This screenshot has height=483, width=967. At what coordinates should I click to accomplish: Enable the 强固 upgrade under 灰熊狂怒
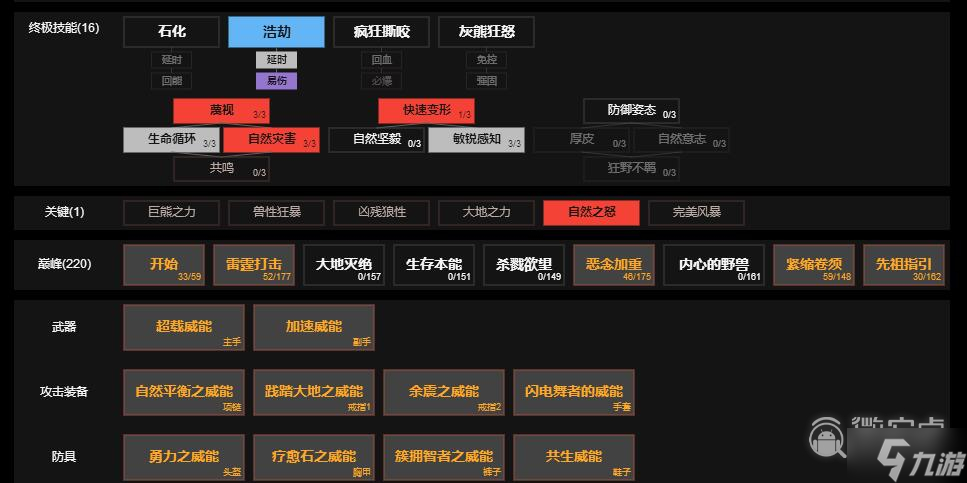(x=486, y=81)
